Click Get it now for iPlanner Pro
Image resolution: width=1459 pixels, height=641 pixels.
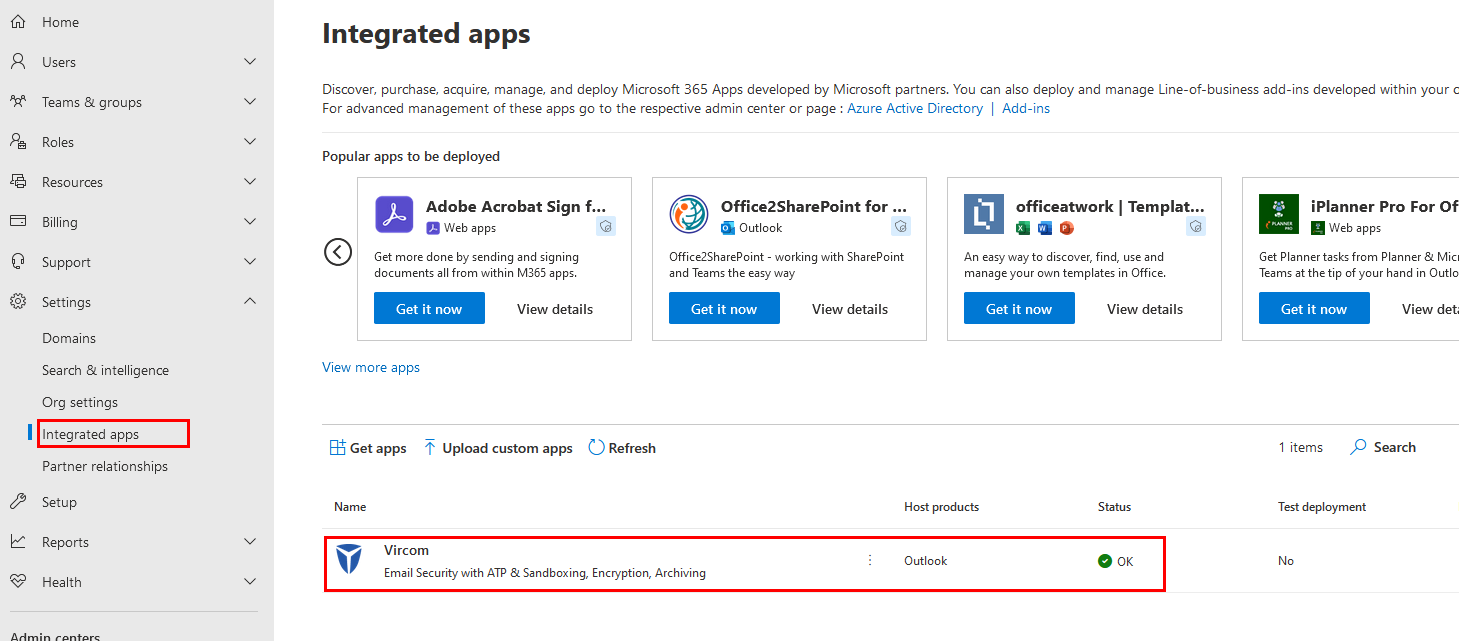click(1314, 308)
